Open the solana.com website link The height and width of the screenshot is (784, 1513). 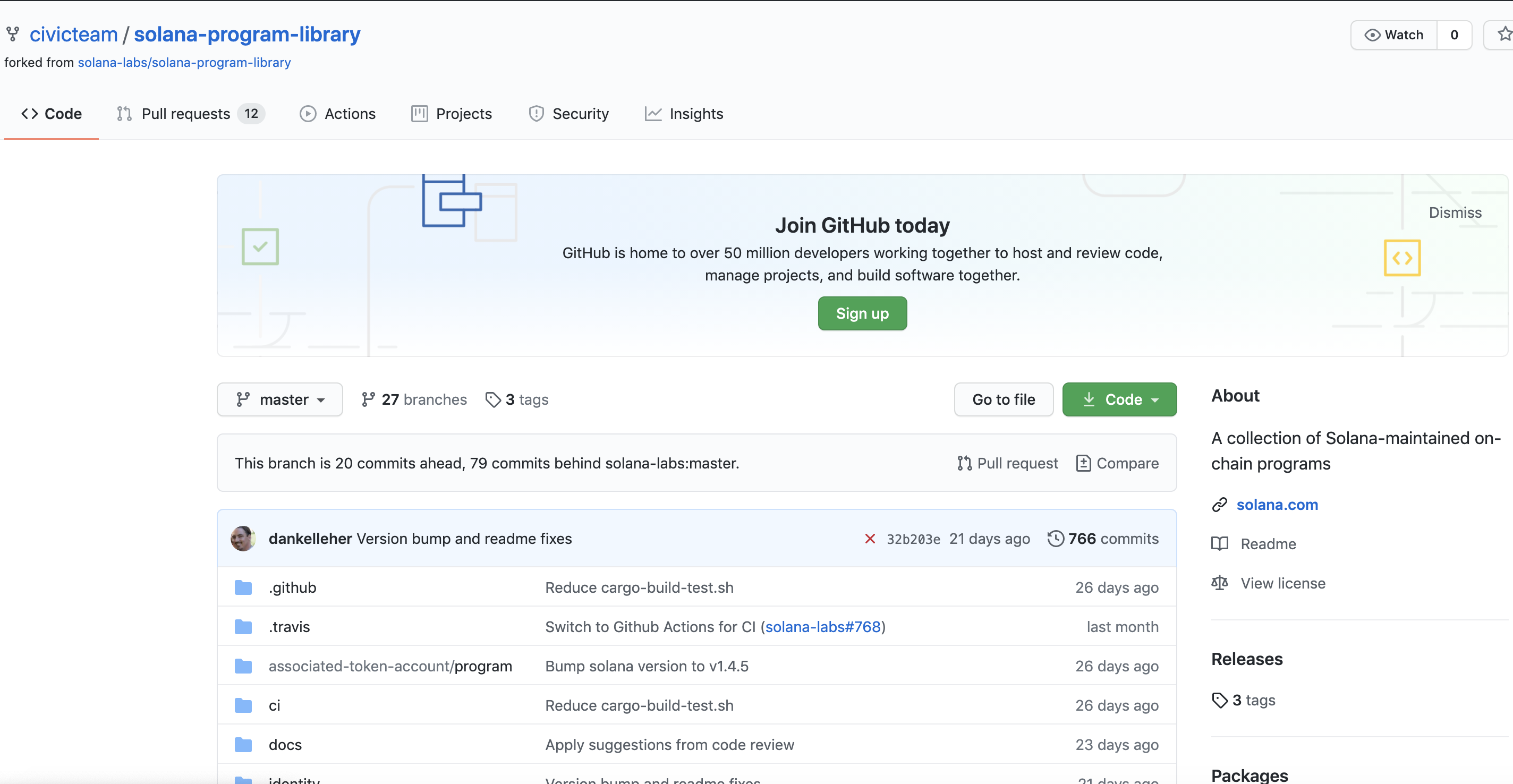click(x=1277, y=505)
